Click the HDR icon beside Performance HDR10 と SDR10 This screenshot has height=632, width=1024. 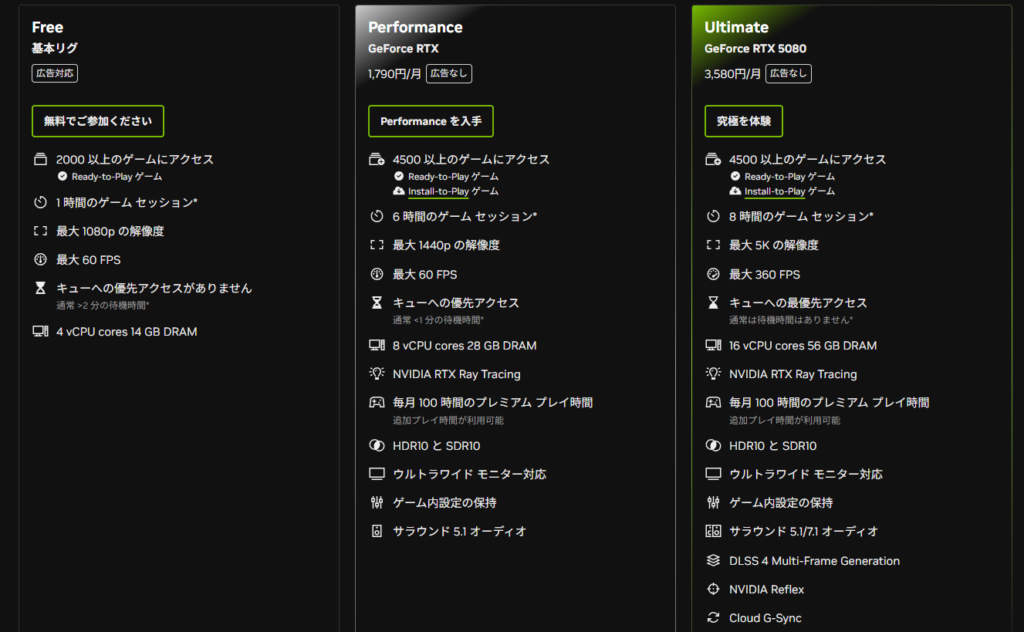pos(377,445)
